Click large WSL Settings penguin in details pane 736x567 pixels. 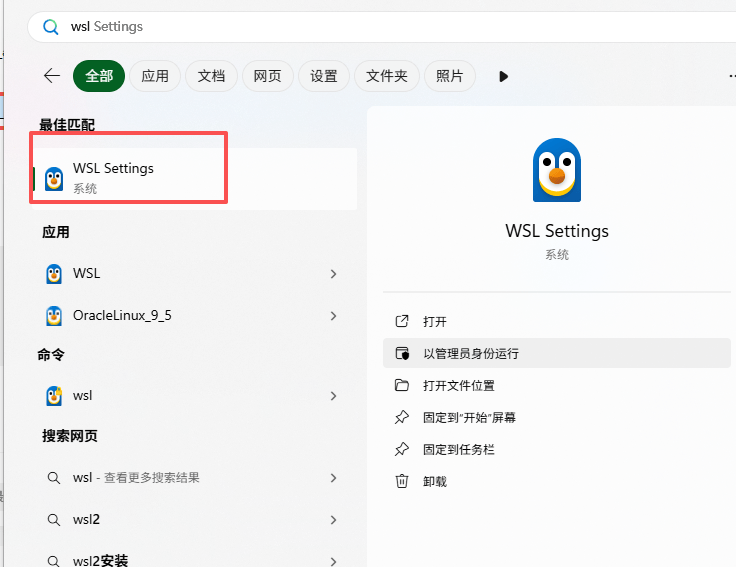[557, 170]
